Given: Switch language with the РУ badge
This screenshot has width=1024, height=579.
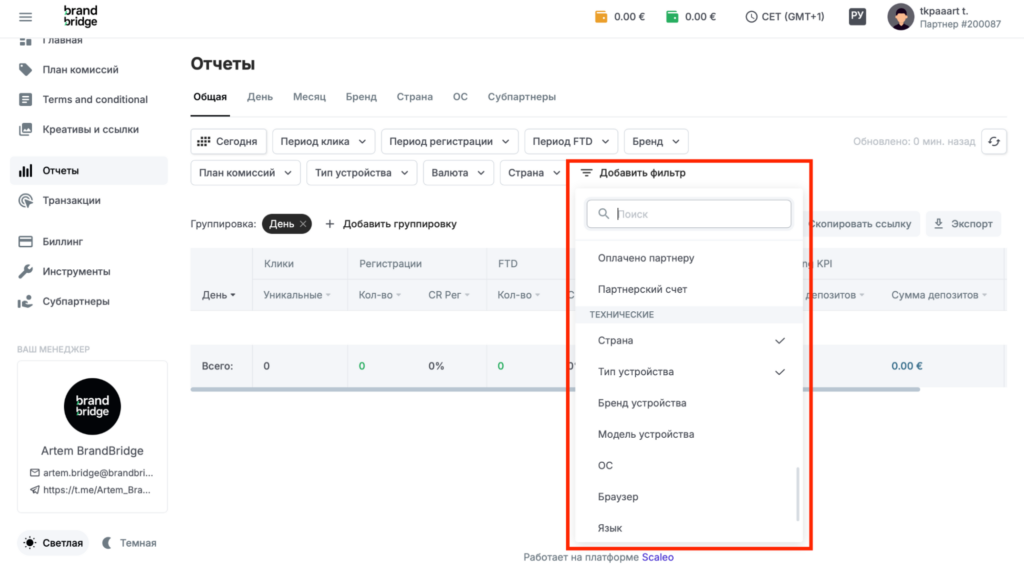Looking at the screenshot, I should [x=857, y=16].
